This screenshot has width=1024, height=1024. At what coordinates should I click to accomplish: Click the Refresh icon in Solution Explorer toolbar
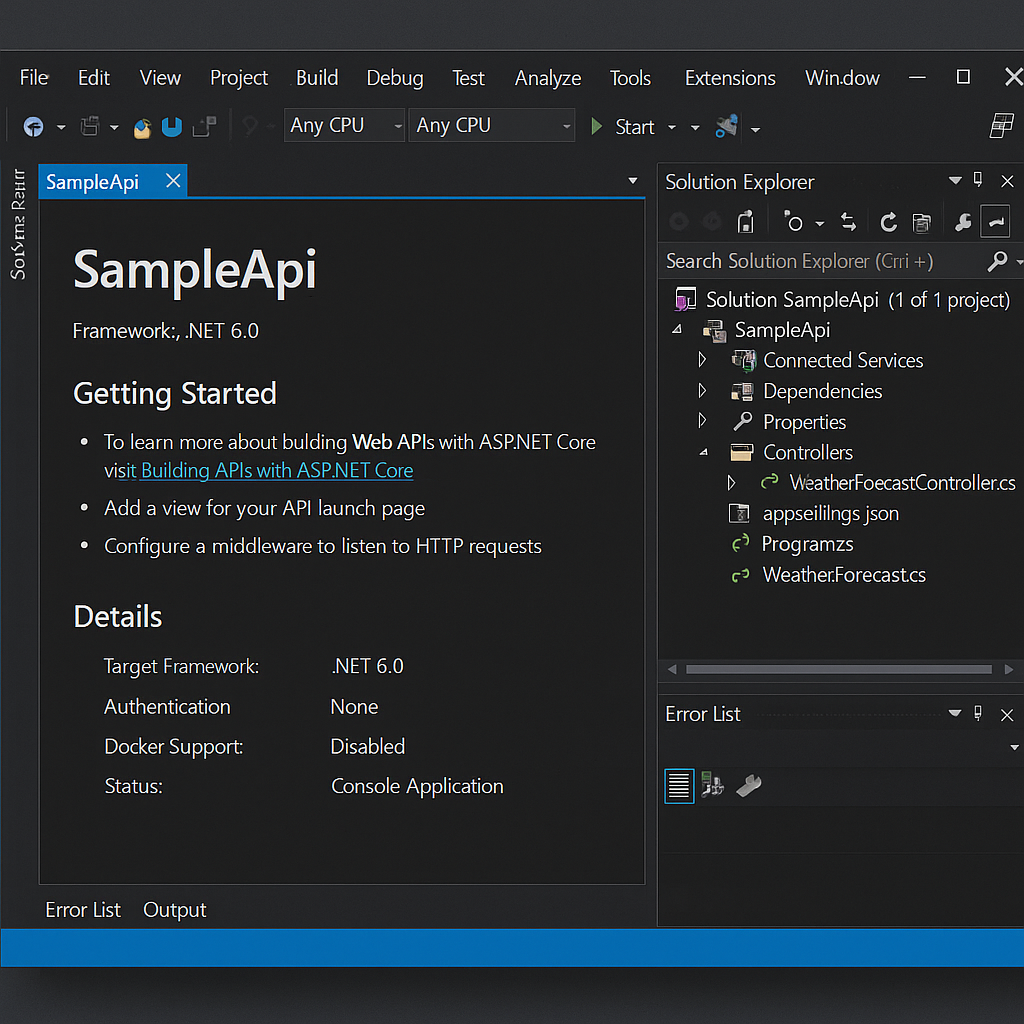[888, 223]
